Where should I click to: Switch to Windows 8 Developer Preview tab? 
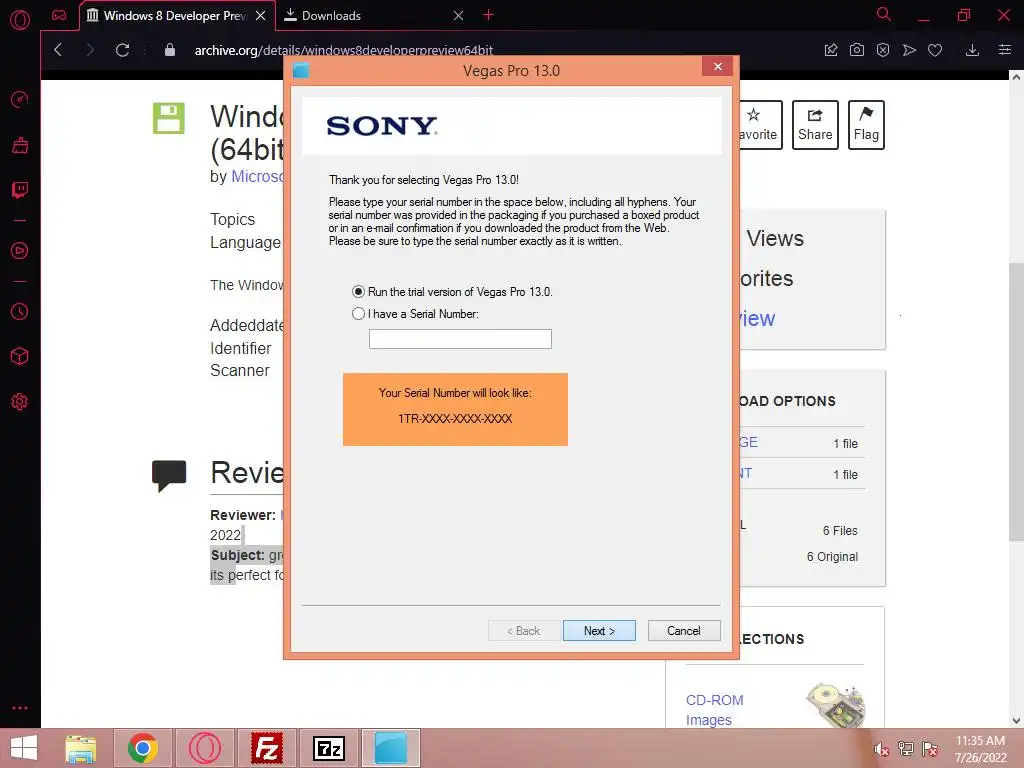[x=175, y=15]
